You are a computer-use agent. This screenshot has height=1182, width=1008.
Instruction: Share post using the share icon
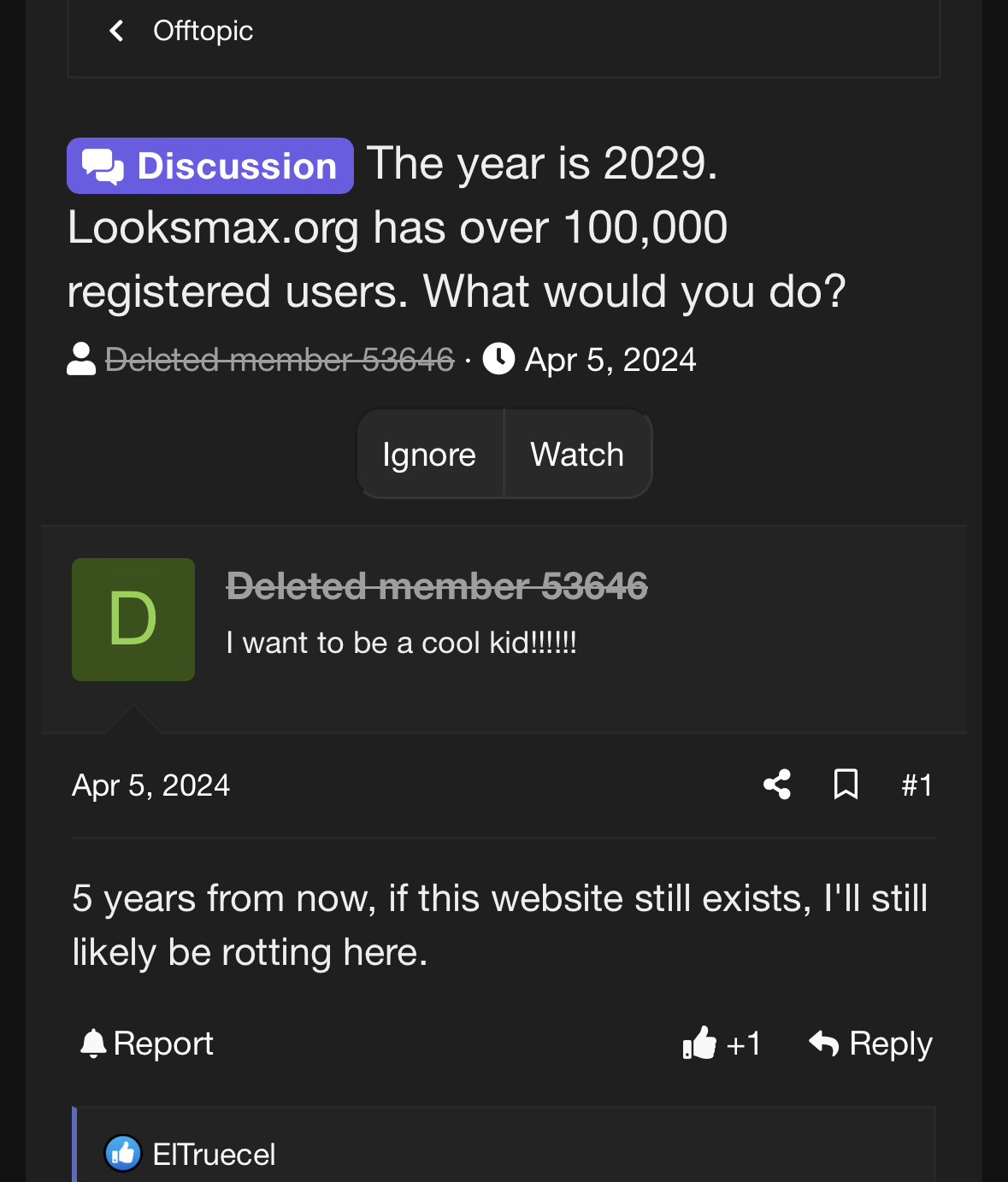coord(777,785)
